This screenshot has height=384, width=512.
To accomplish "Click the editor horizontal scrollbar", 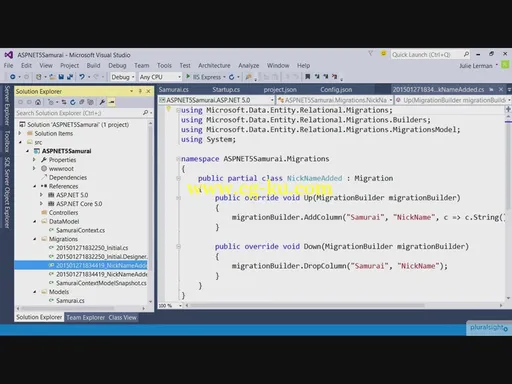I will tap(344, 305).
